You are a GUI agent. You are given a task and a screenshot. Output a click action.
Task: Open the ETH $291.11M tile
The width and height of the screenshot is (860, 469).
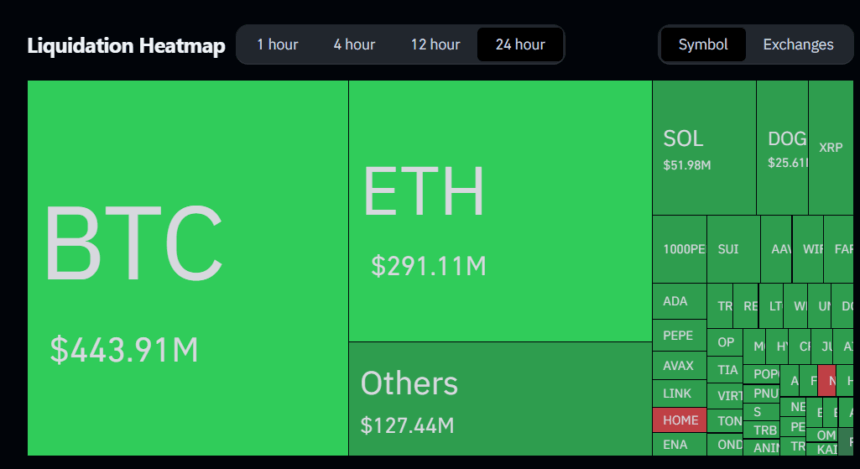tap(500, 211)
